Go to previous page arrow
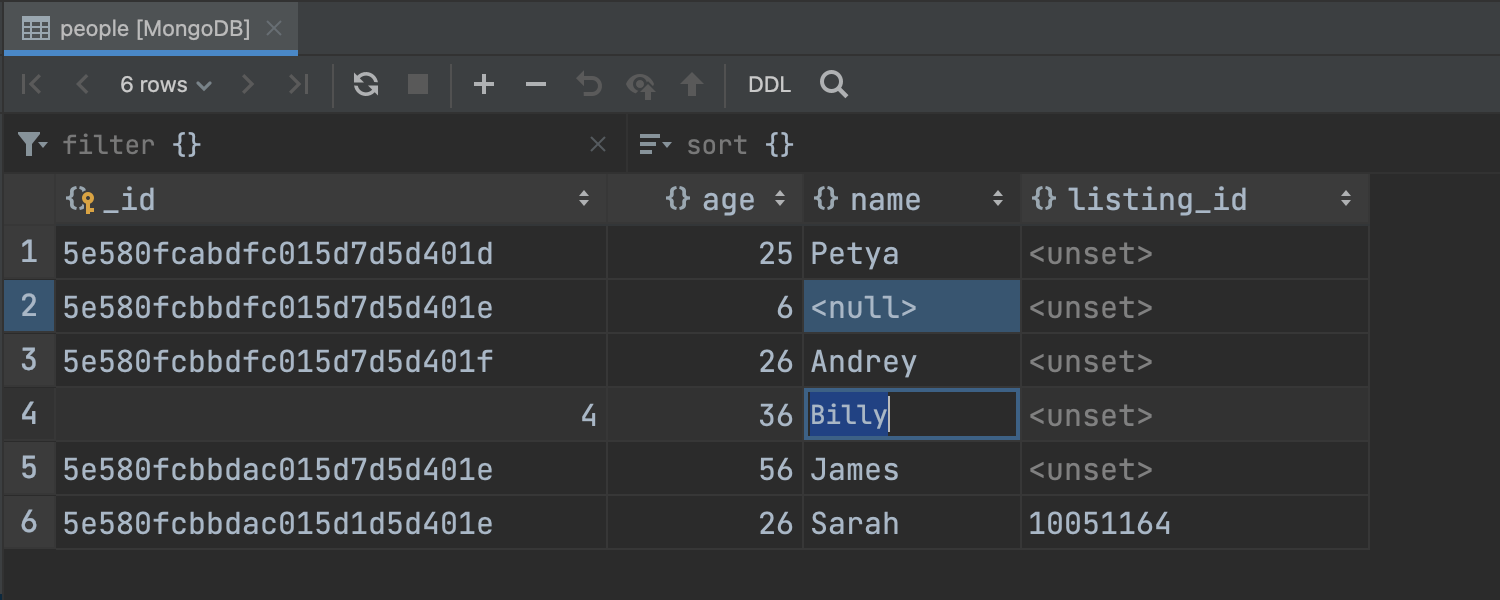Screen dimensions: 1500x600 click(x=83, y=85)
